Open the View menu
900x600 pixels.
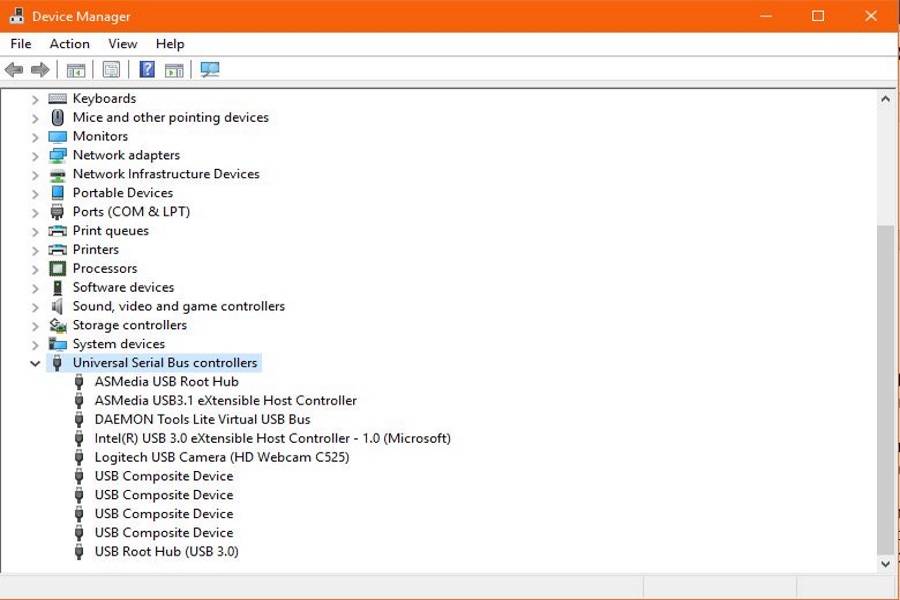click(122, 44)
